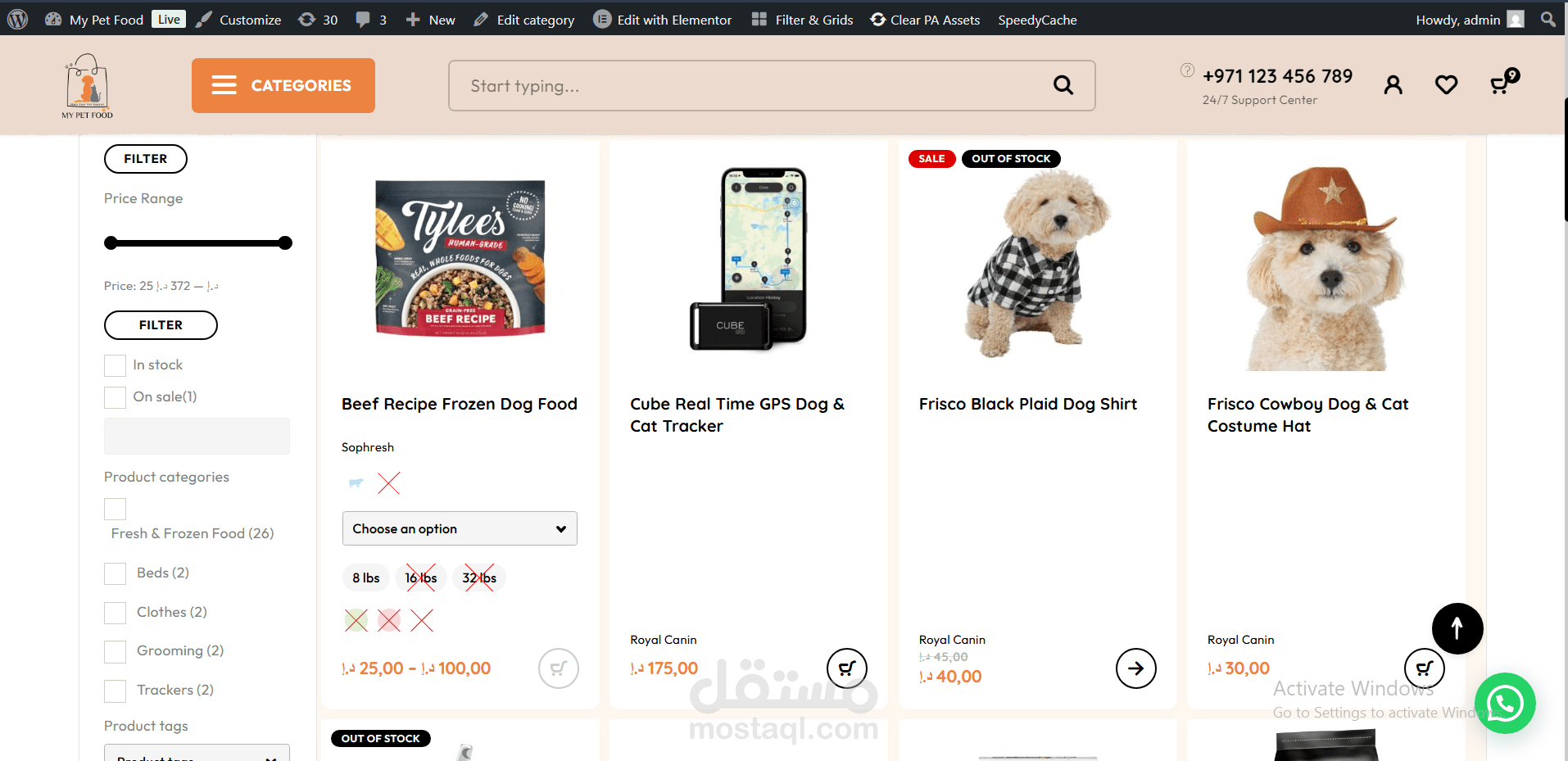Open the Frisco Cowboy Costume Hat title

tap(1308, 414)
